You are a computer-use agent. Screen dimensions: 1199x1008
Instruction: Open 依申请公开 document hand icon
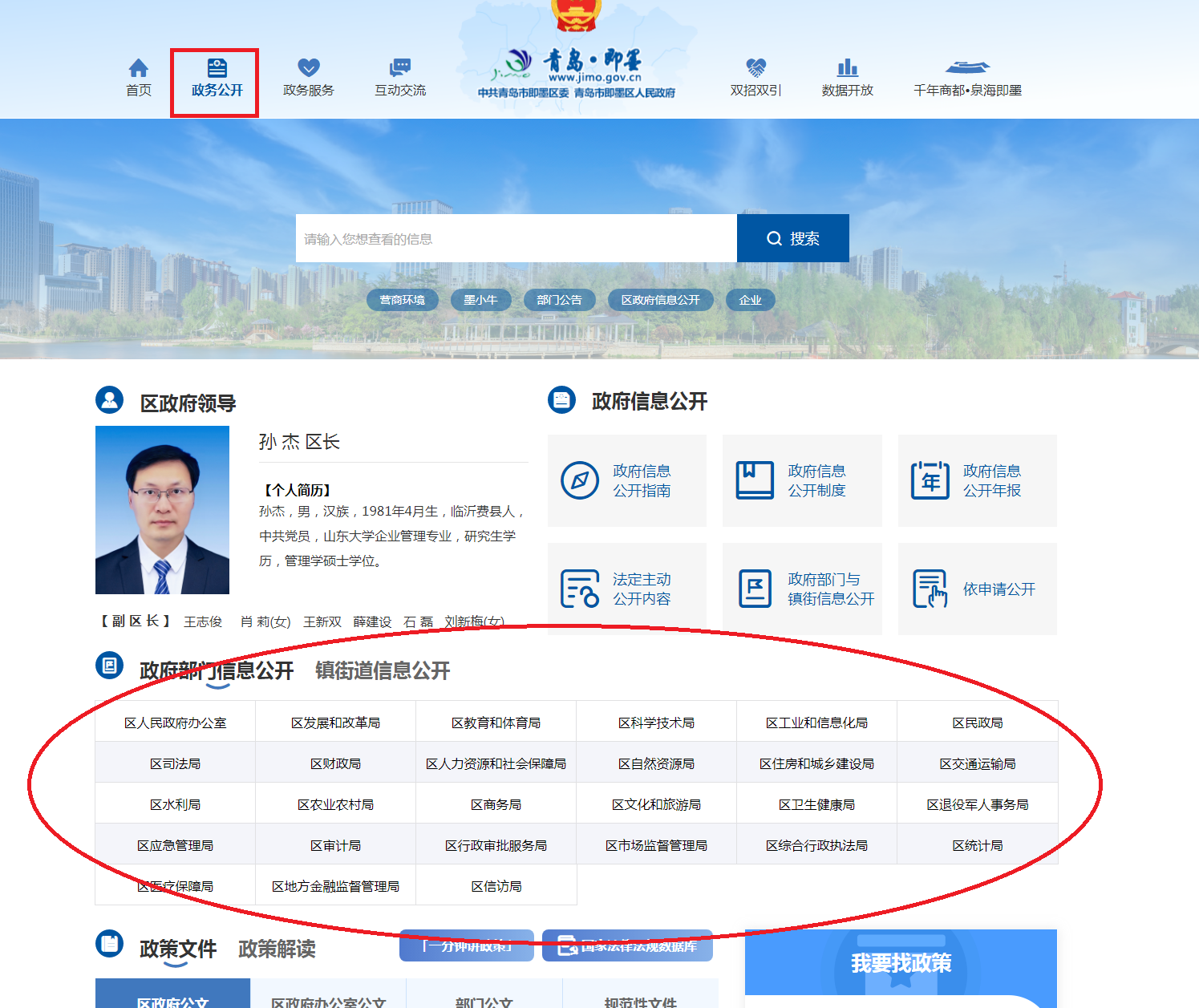click(x=930, y=589)
